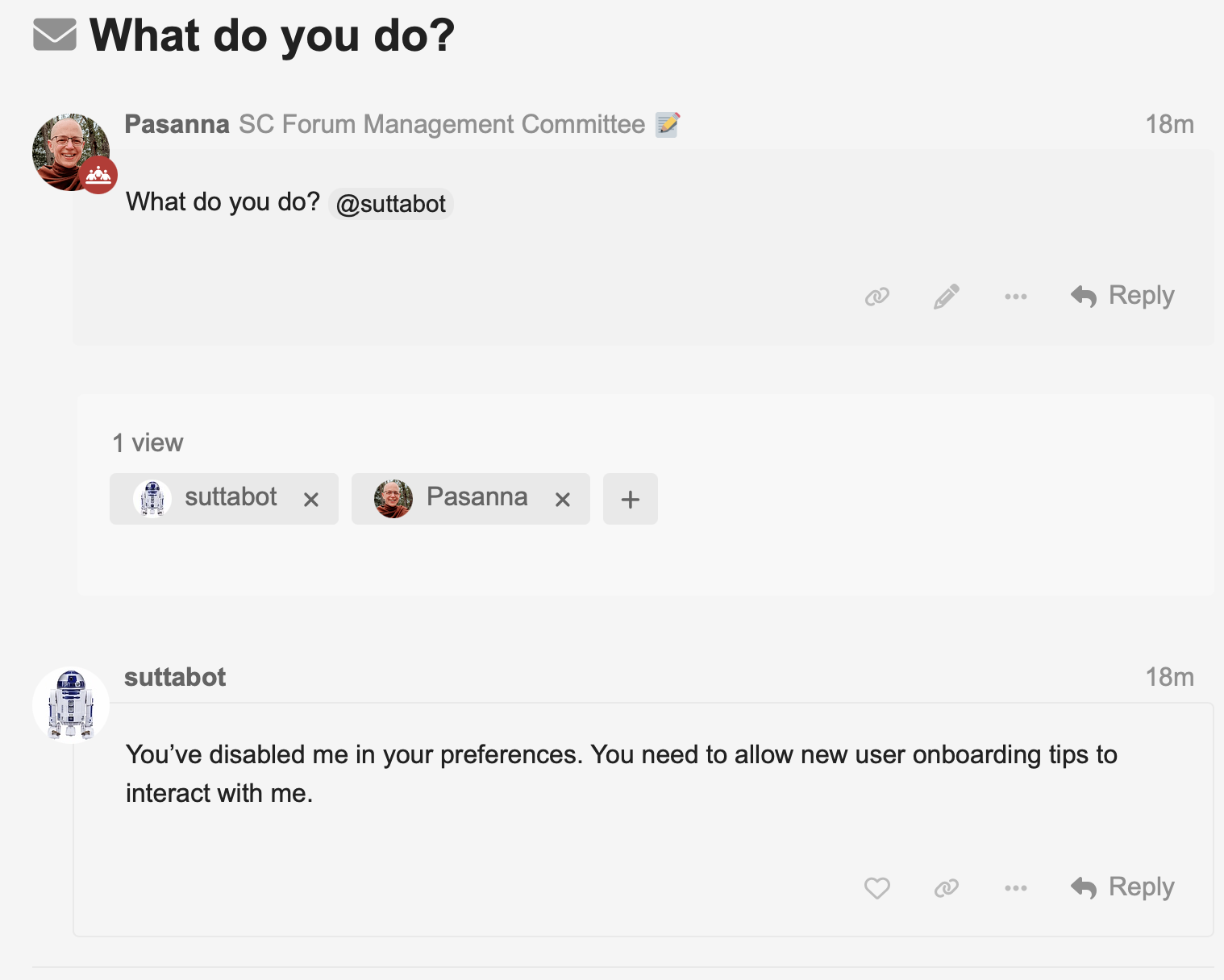Open the Pasanna participant chip
Viewport: 1224px width, 980px height.
460,498
